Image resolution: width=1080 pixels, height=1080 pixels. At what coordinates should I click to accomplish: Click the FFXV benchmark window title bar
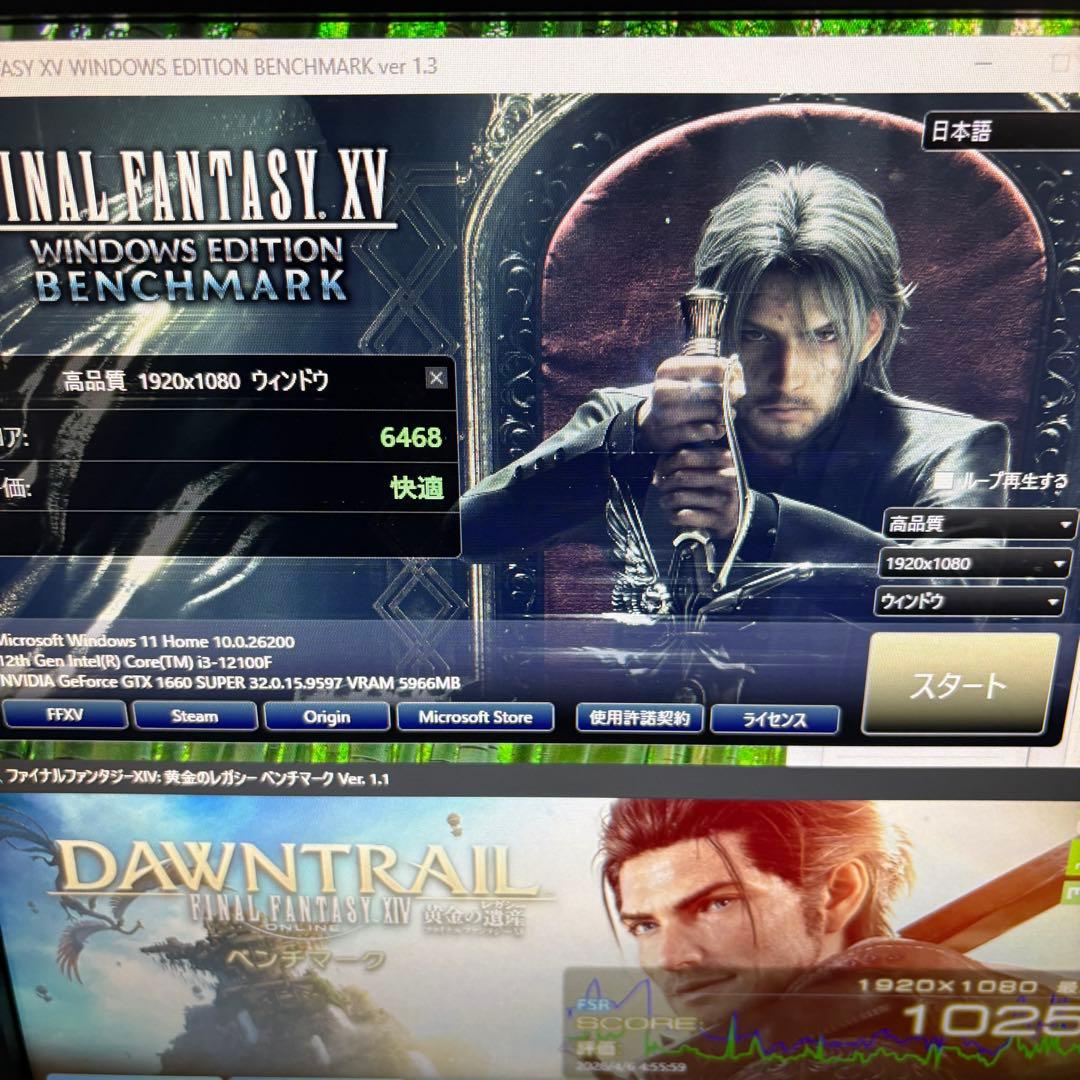(x=540, y=67)
